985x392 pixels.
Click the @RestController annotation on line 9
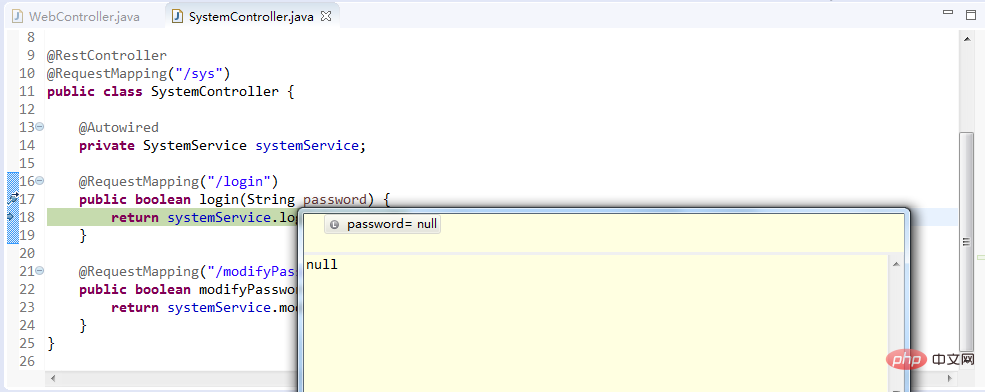tap(107, 56)
